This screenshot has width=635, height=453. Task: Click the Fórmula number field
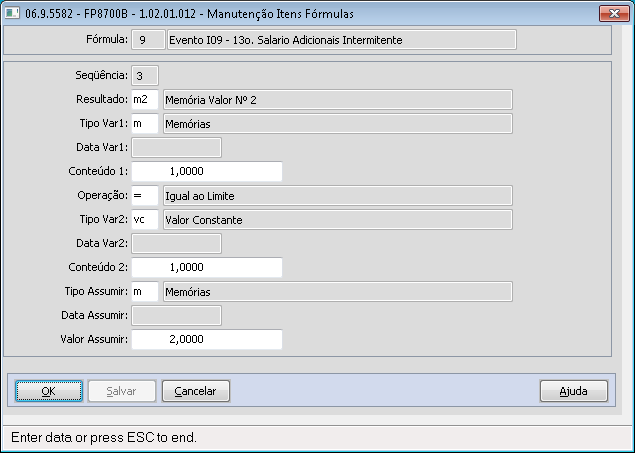click(148, 40)
